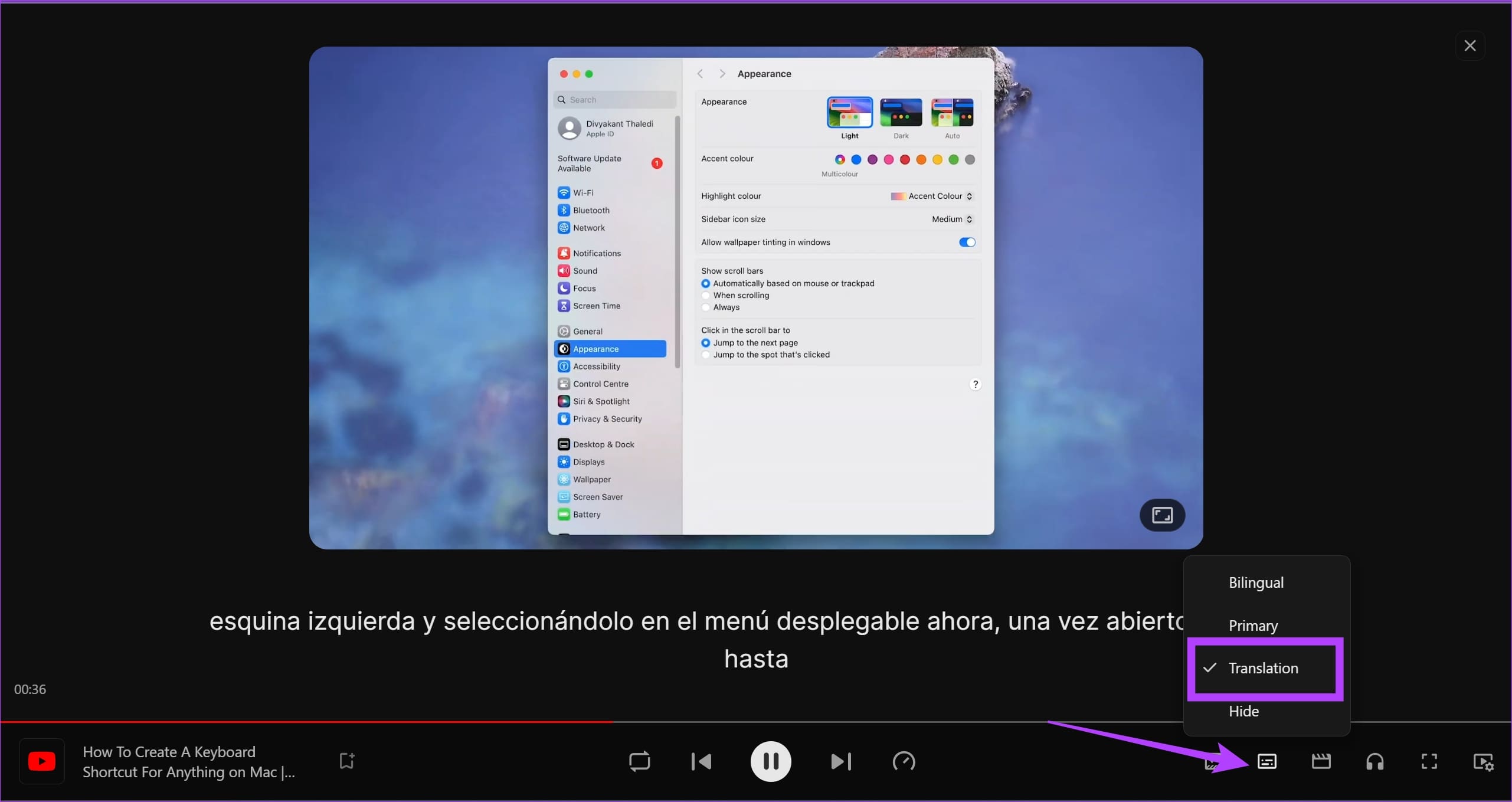Pause the video playback
The image size is (1512, 802).
tap(771, 761)
